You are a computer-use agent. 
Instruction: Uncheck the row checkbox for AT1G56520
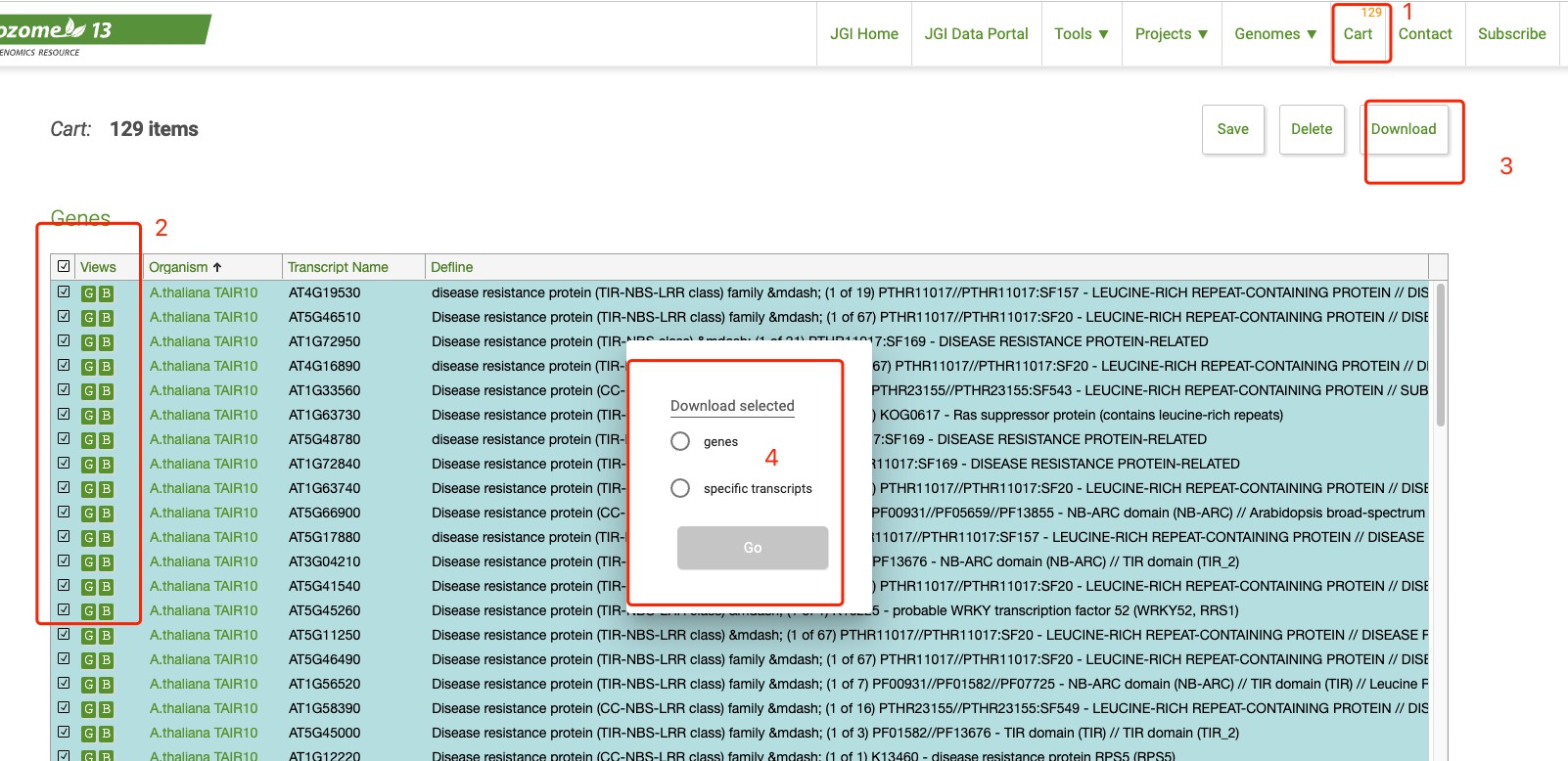coord(64,683)
